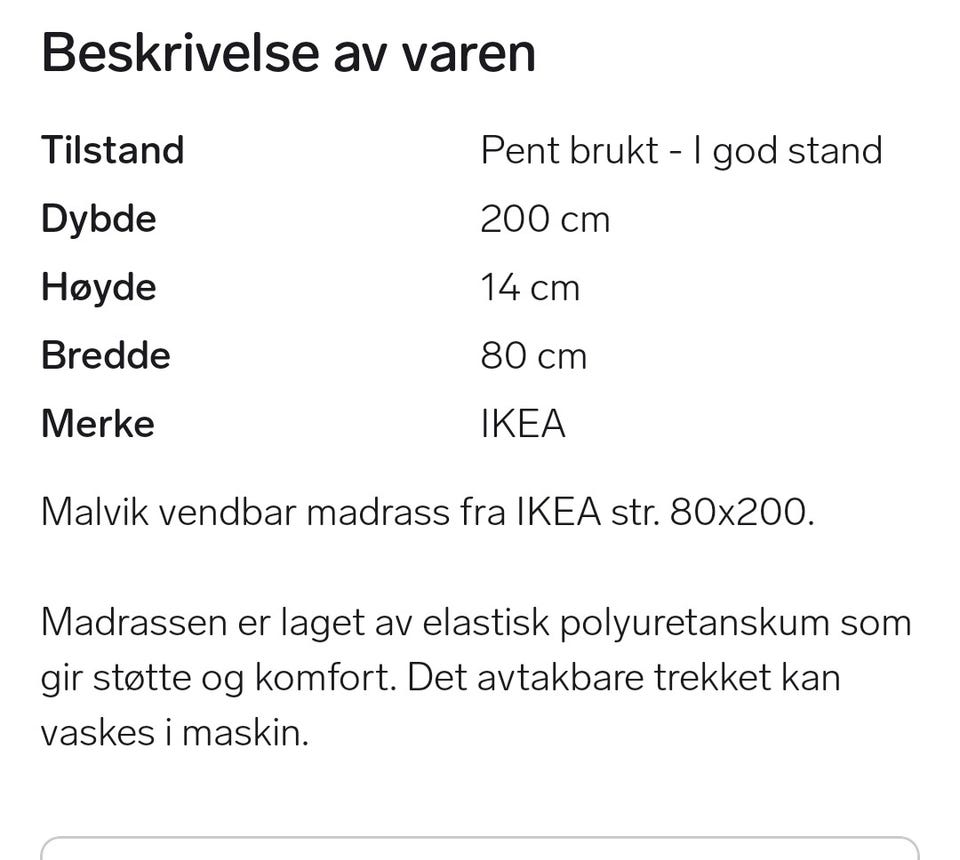Select the Høyde label
The image size is (960, 860).
click(98, 288)
